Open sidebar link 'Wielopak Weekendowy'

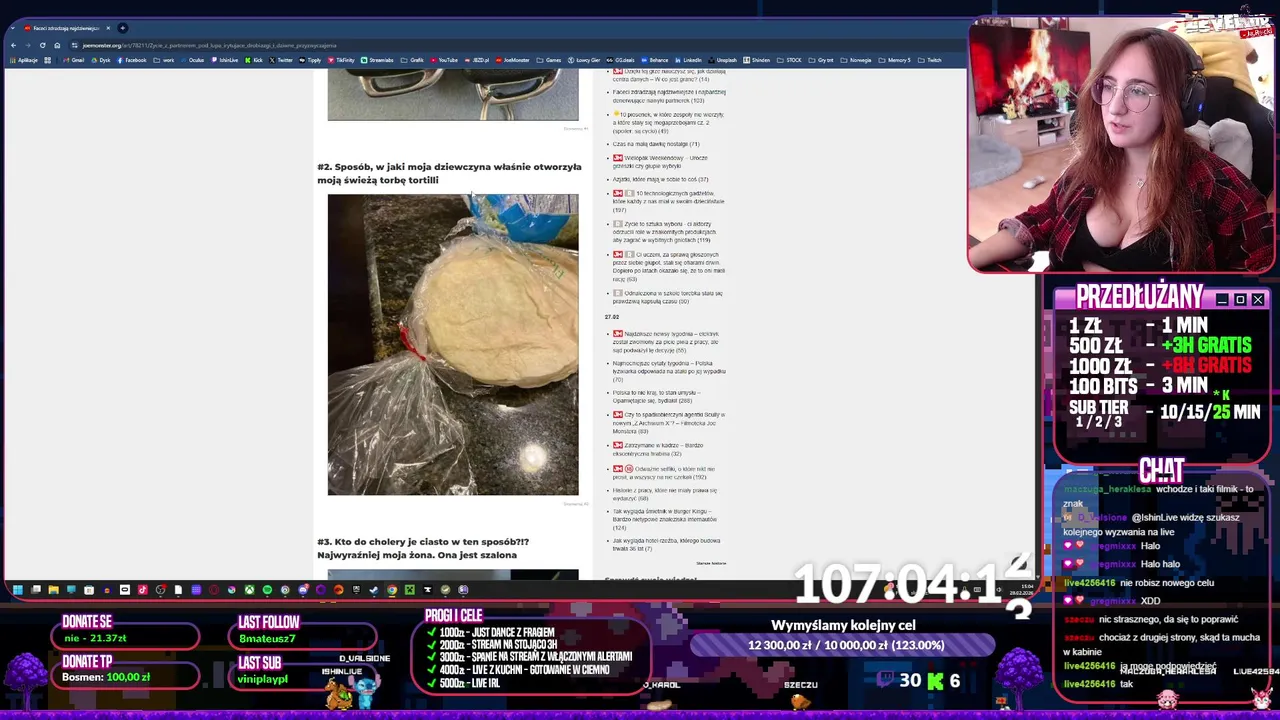[x=660, y=162]
